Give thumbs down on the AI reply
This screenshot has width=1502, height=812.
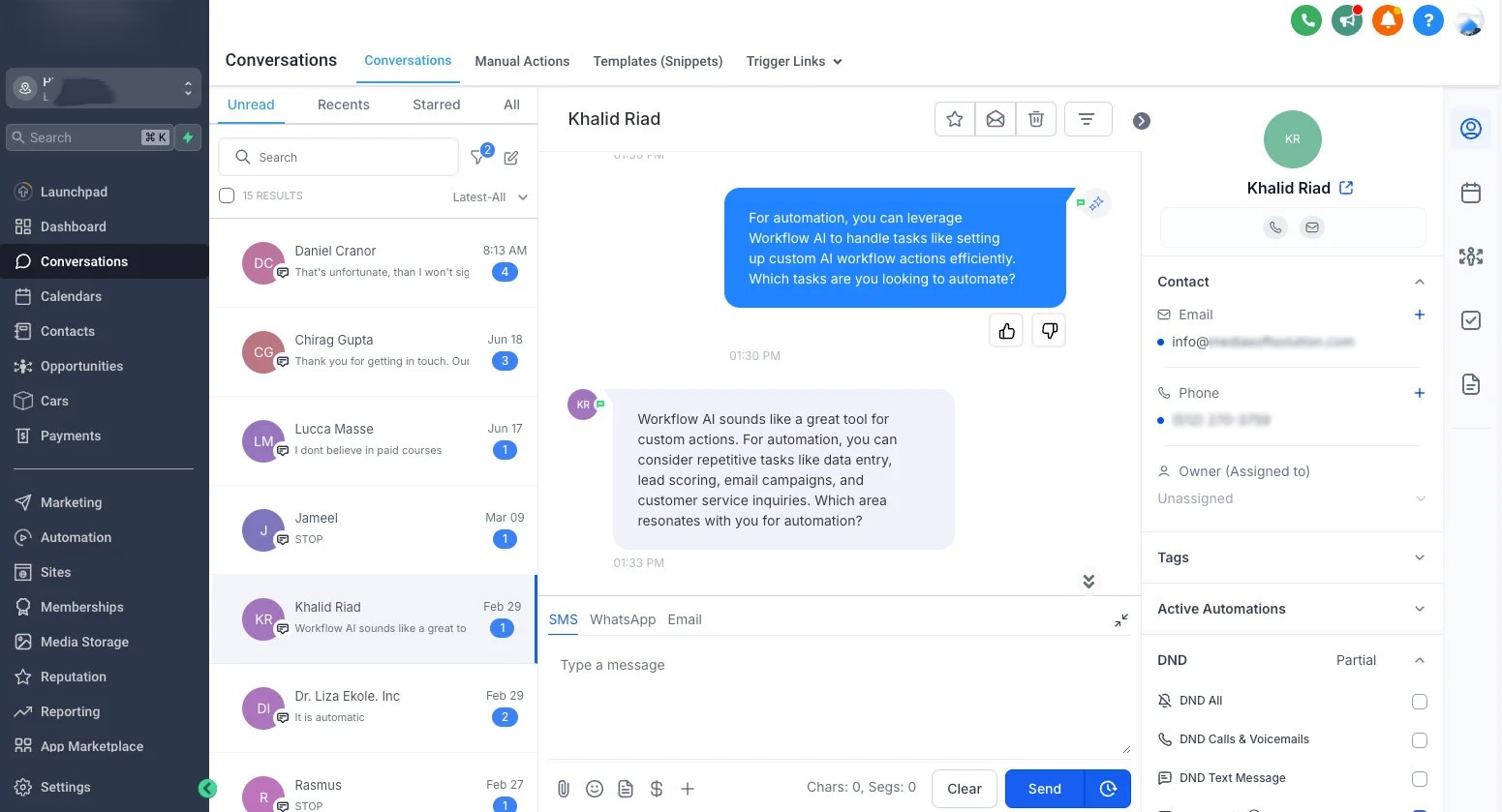pyautogui.click(x=1049, y=331)
